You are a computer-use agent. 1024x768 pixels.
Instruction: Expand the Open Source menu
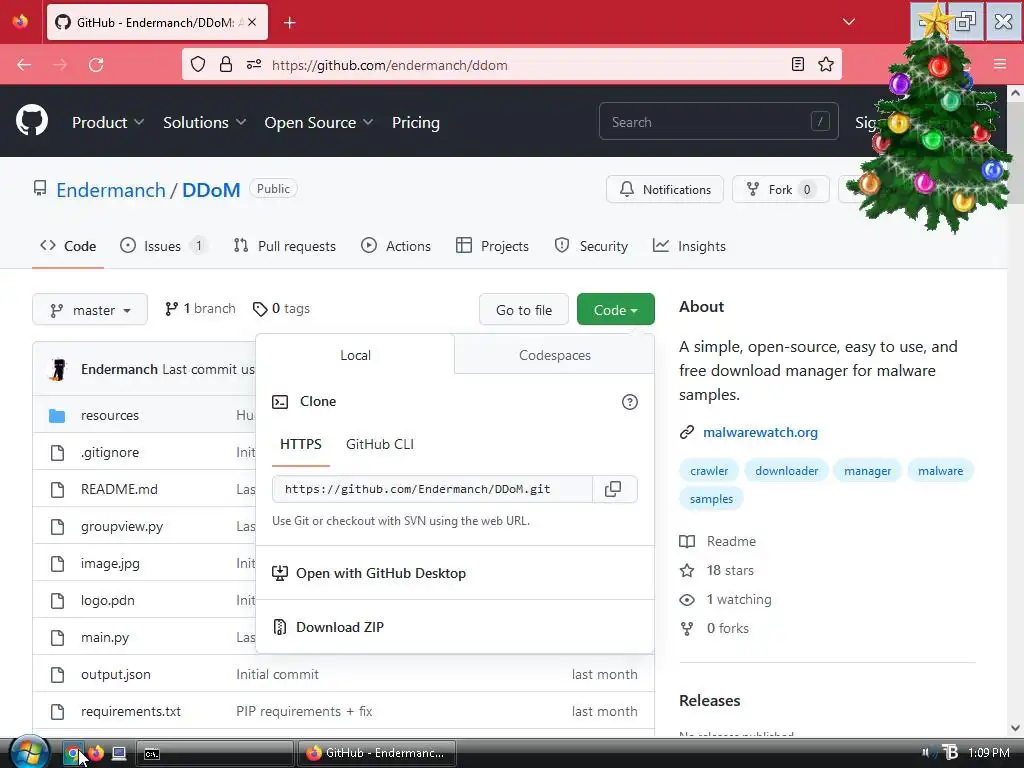(x=319, y=122)
